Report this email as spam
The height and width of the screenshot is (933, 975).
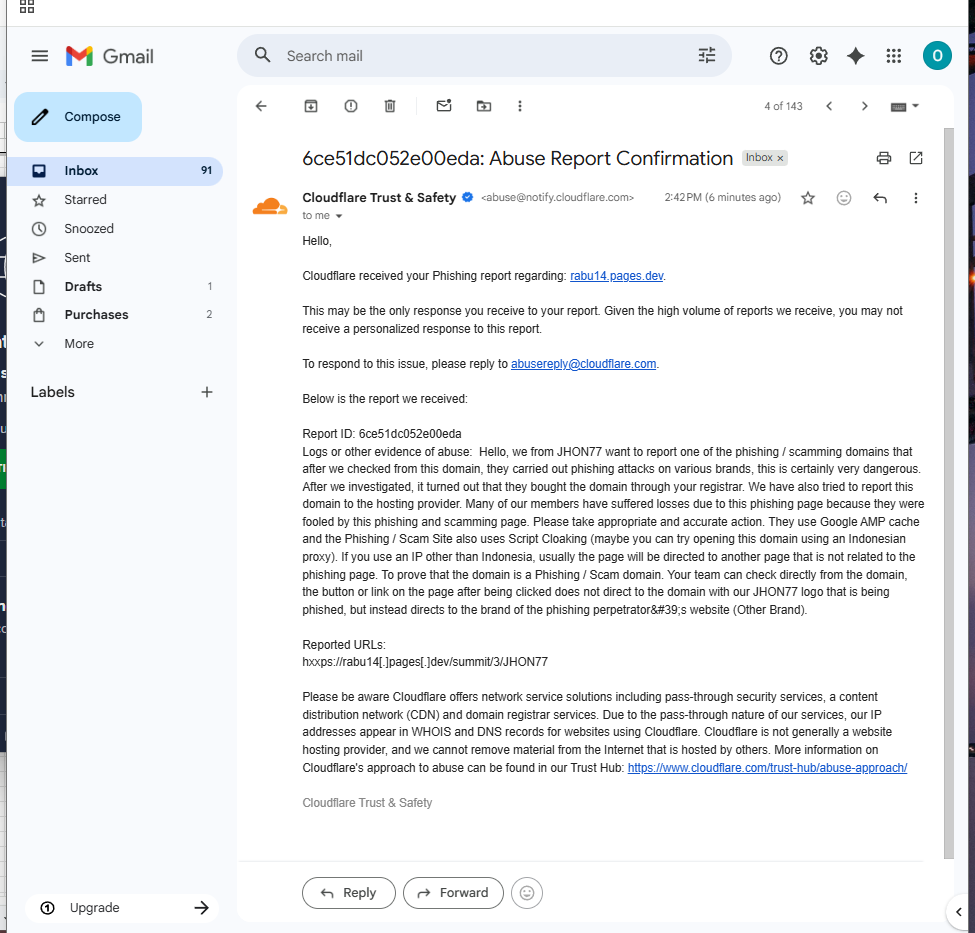351,106
